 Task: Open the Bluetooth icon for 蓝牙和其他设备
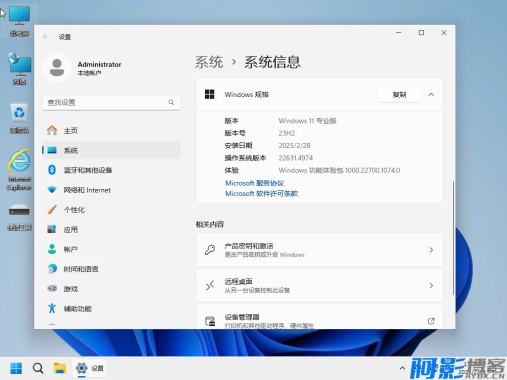tap(52, 170)
